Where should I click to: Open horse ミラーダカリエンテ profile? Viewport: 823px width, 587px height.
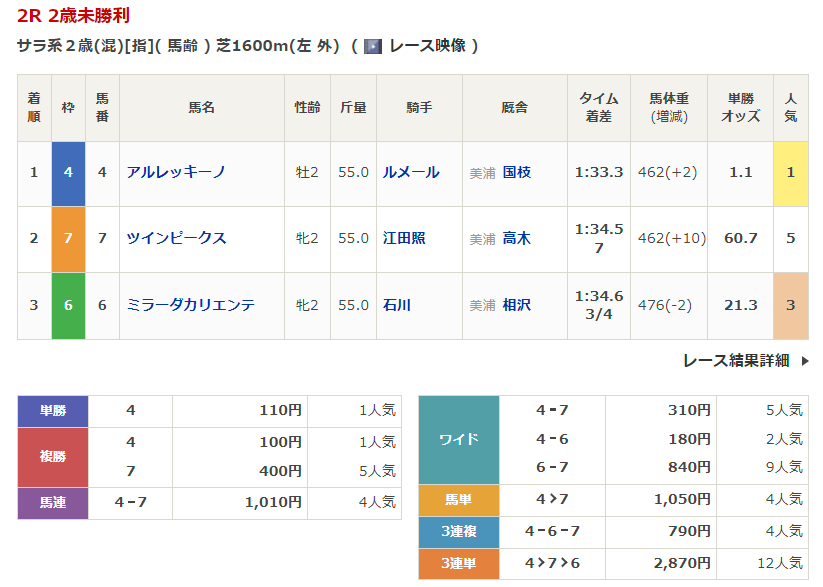tap(190, 305)
